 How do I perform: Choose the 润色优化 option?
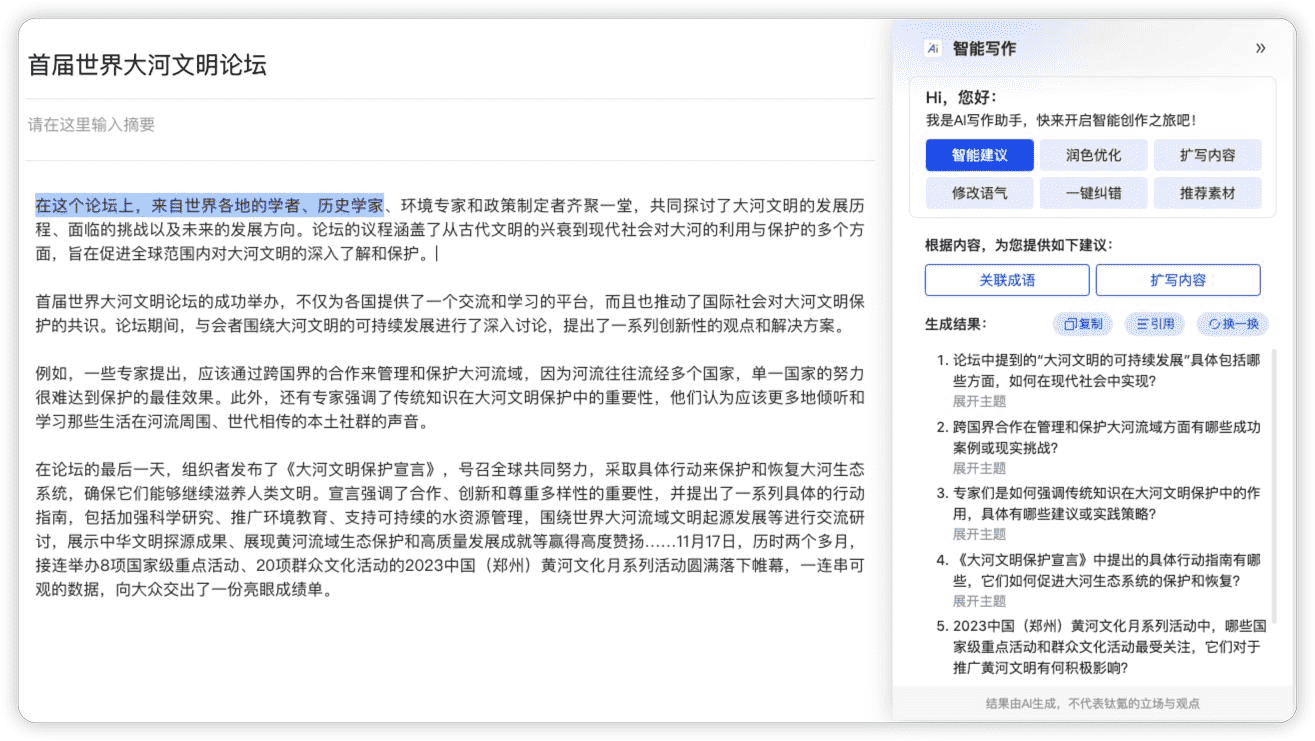point(1093,155)
